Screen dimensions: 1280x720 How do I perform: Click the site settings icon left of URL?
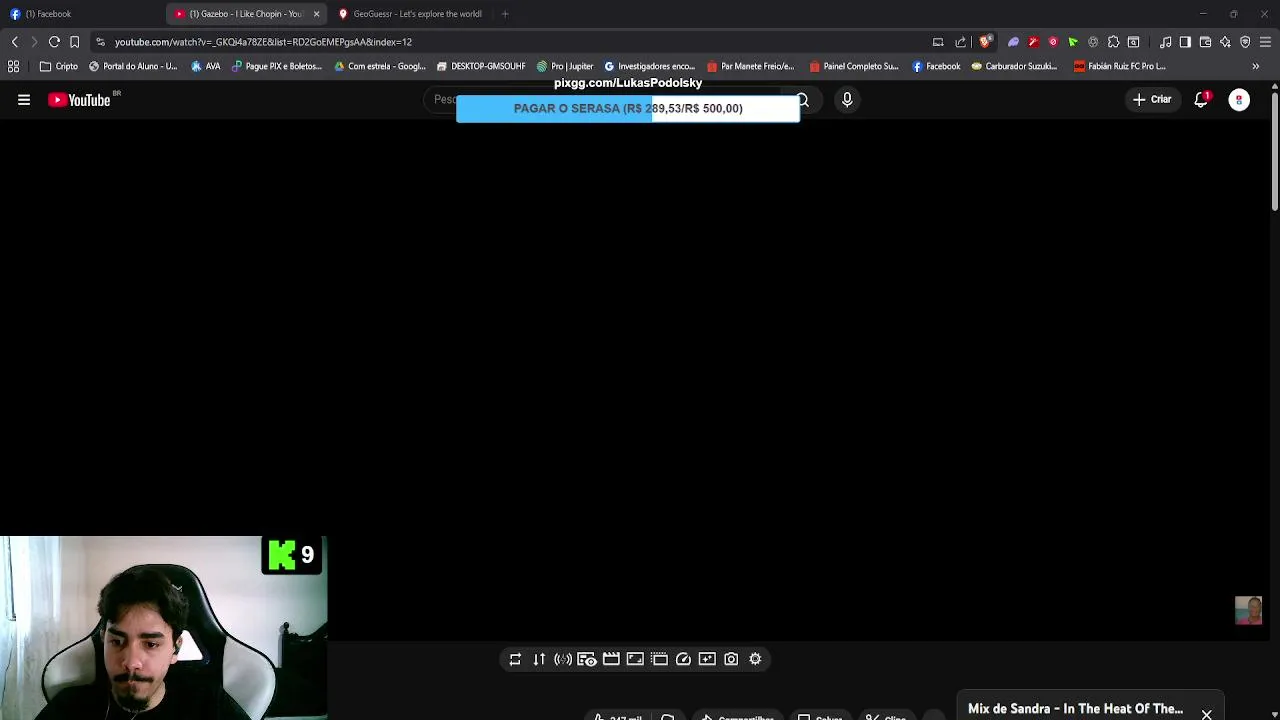coord(100,42)
